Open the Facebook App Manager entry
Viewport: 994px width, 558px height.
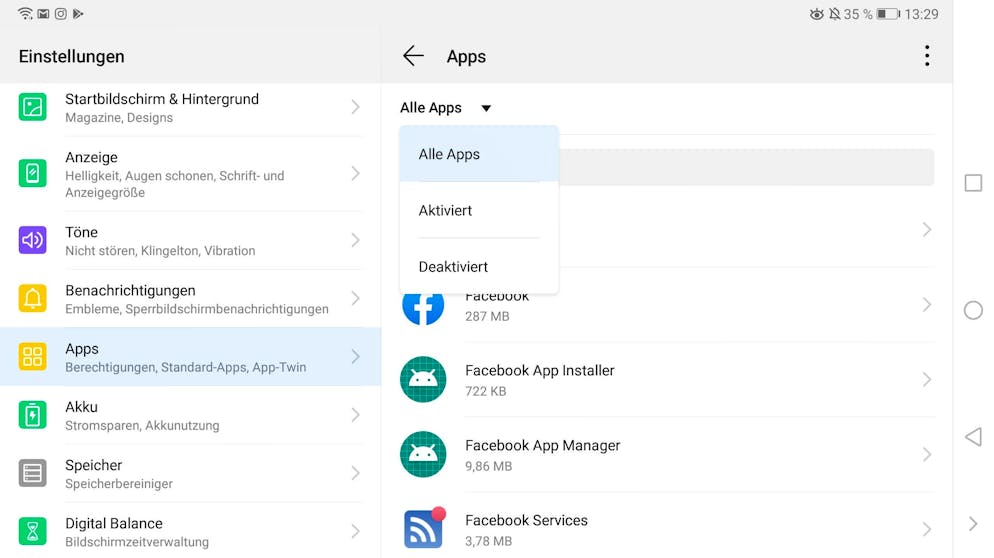667,454
